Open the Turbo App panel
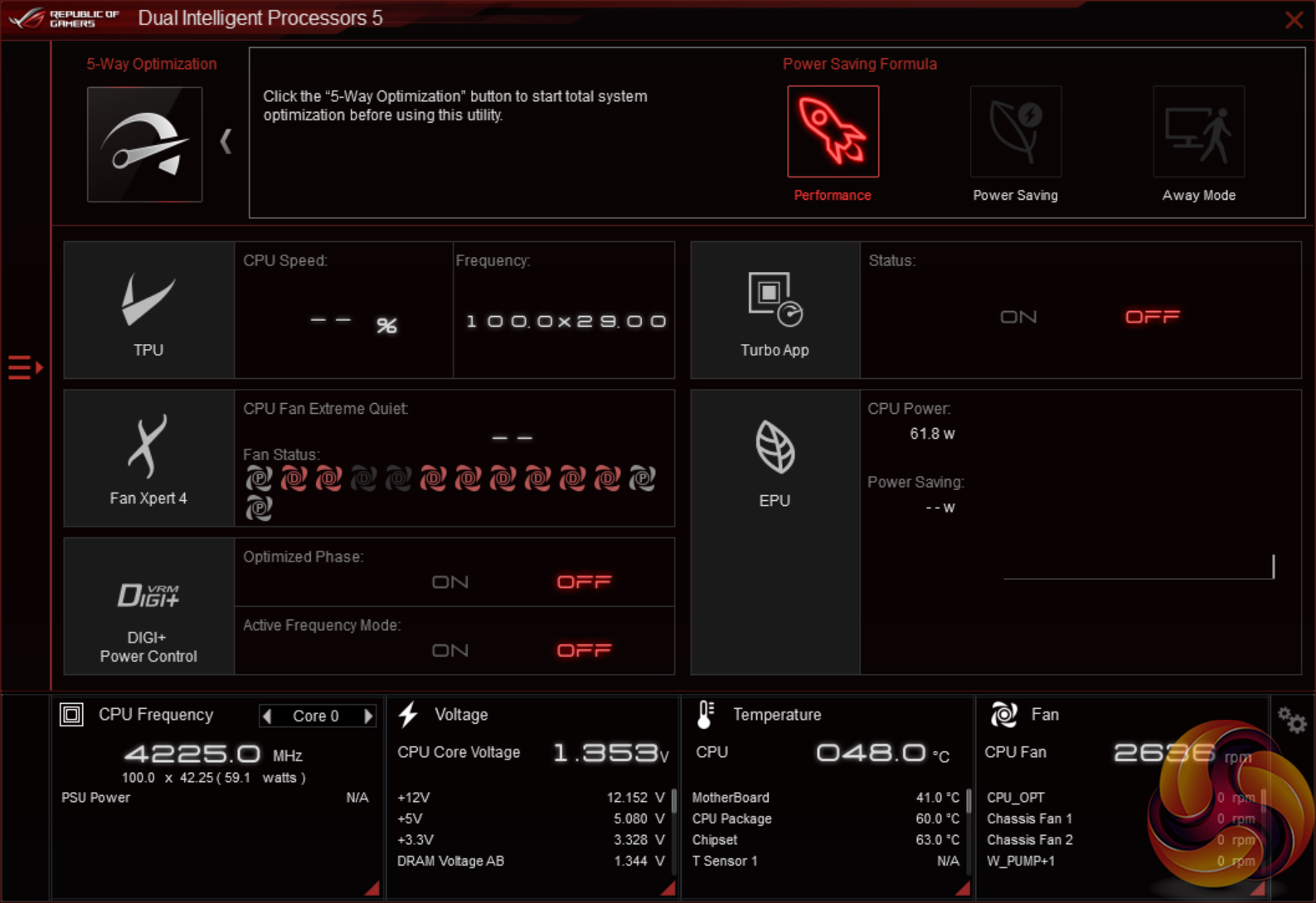 [775, 311]
